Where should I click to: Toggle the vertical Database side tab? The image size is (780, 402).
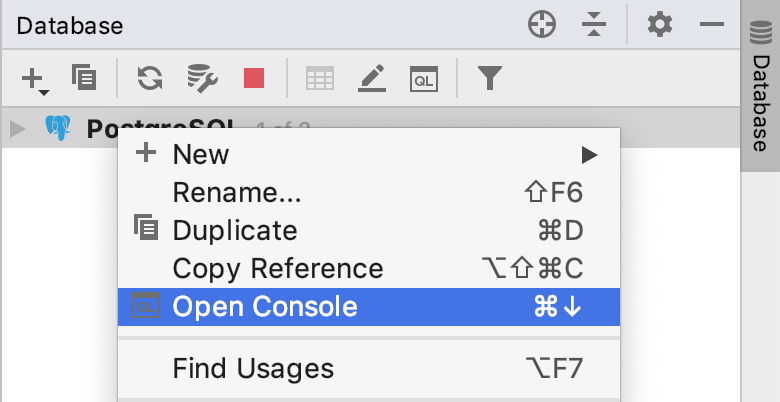760,87
